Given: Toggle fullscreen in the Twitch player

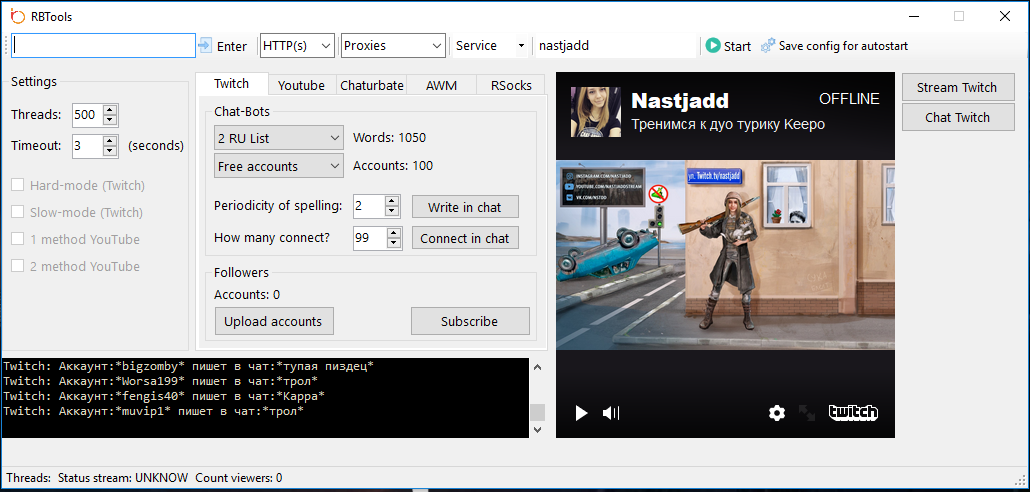Looking at the screenshot, I should (806, 412).
